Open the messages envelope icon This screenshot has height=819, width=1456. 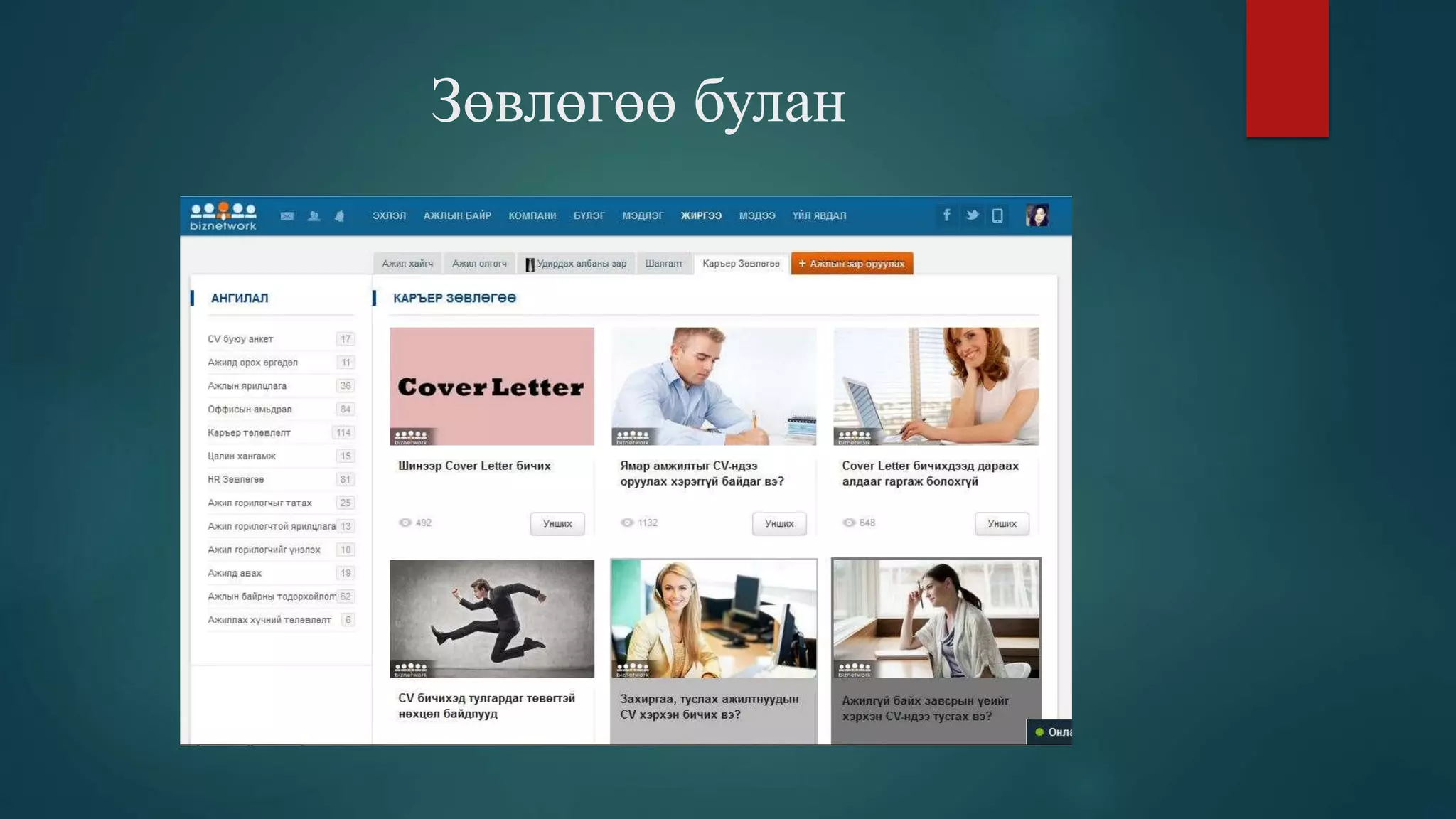[287, 216]
